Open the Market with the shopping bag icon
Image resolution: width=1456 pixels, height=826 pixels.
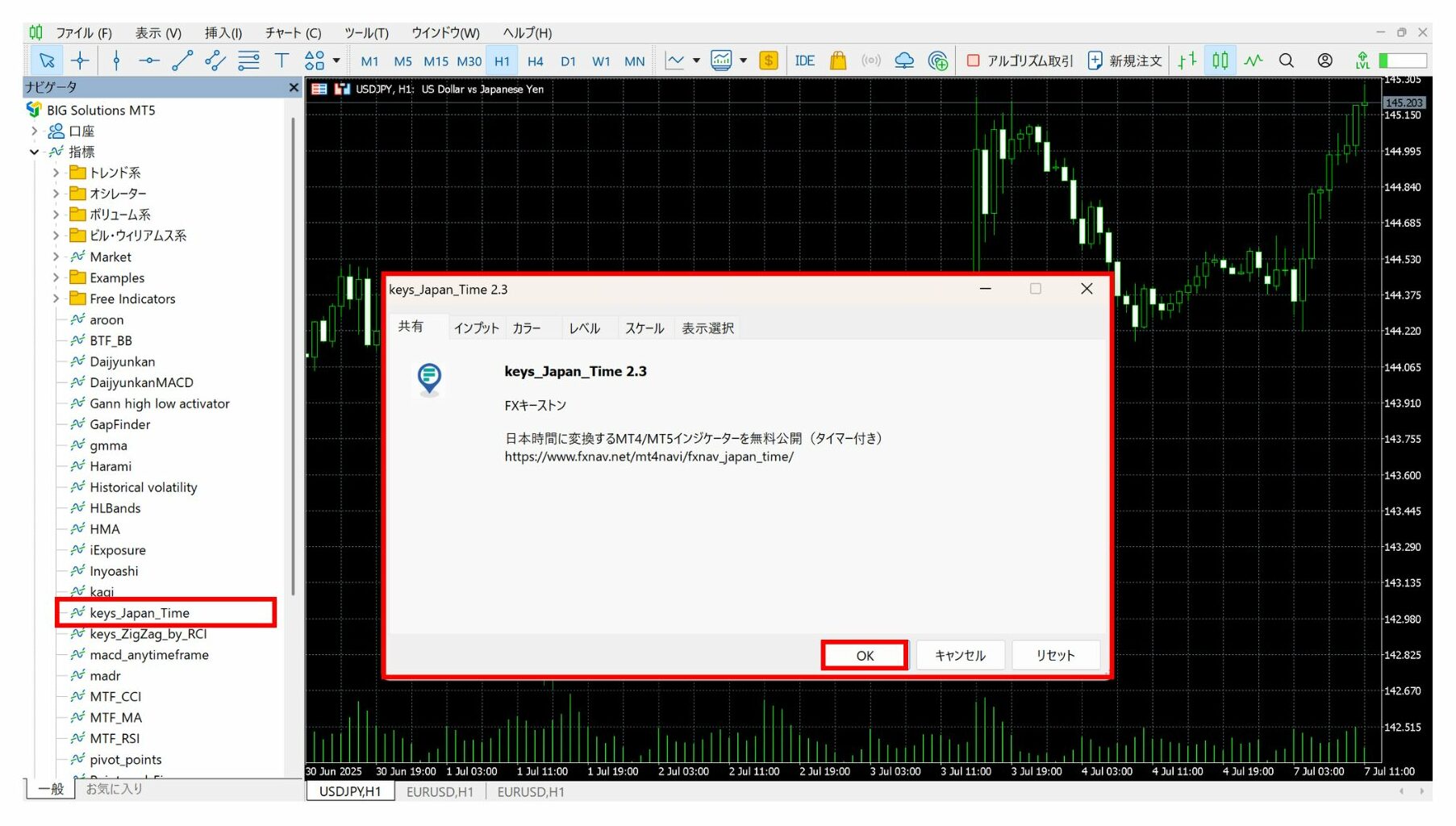pyautogui.click(x=837, y=60)
